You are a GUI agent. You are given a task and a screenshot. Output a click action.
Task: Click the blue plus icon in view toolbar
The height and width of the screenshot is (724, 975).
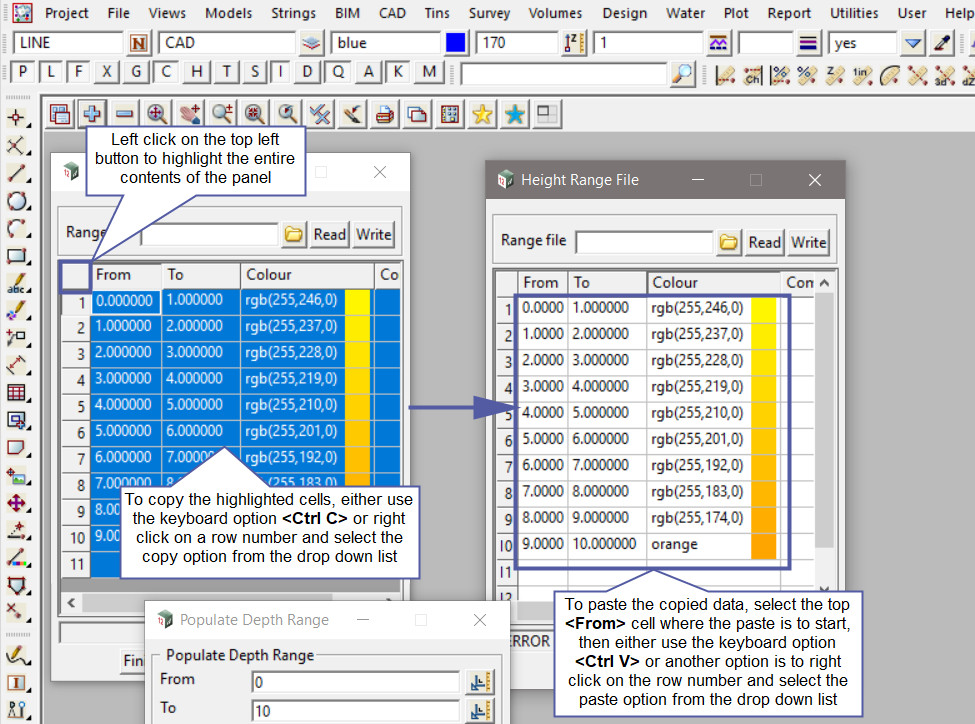(x=92, y=114)
